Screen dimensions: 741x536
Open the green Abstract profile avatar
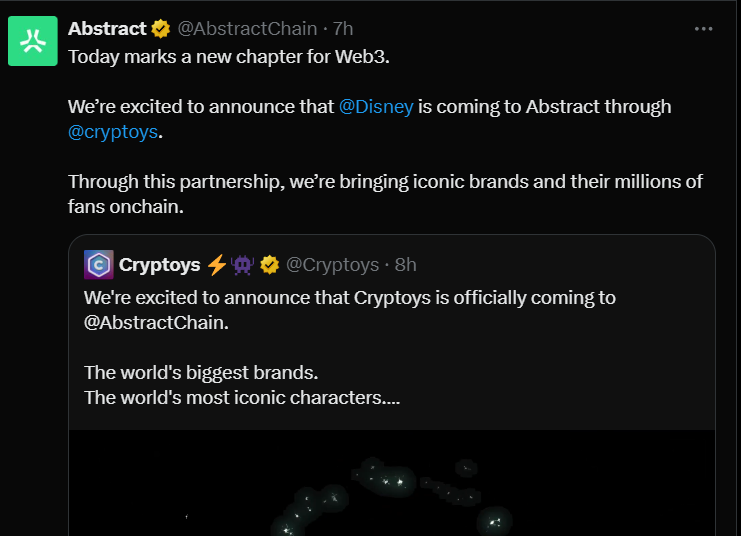(33, 41)
